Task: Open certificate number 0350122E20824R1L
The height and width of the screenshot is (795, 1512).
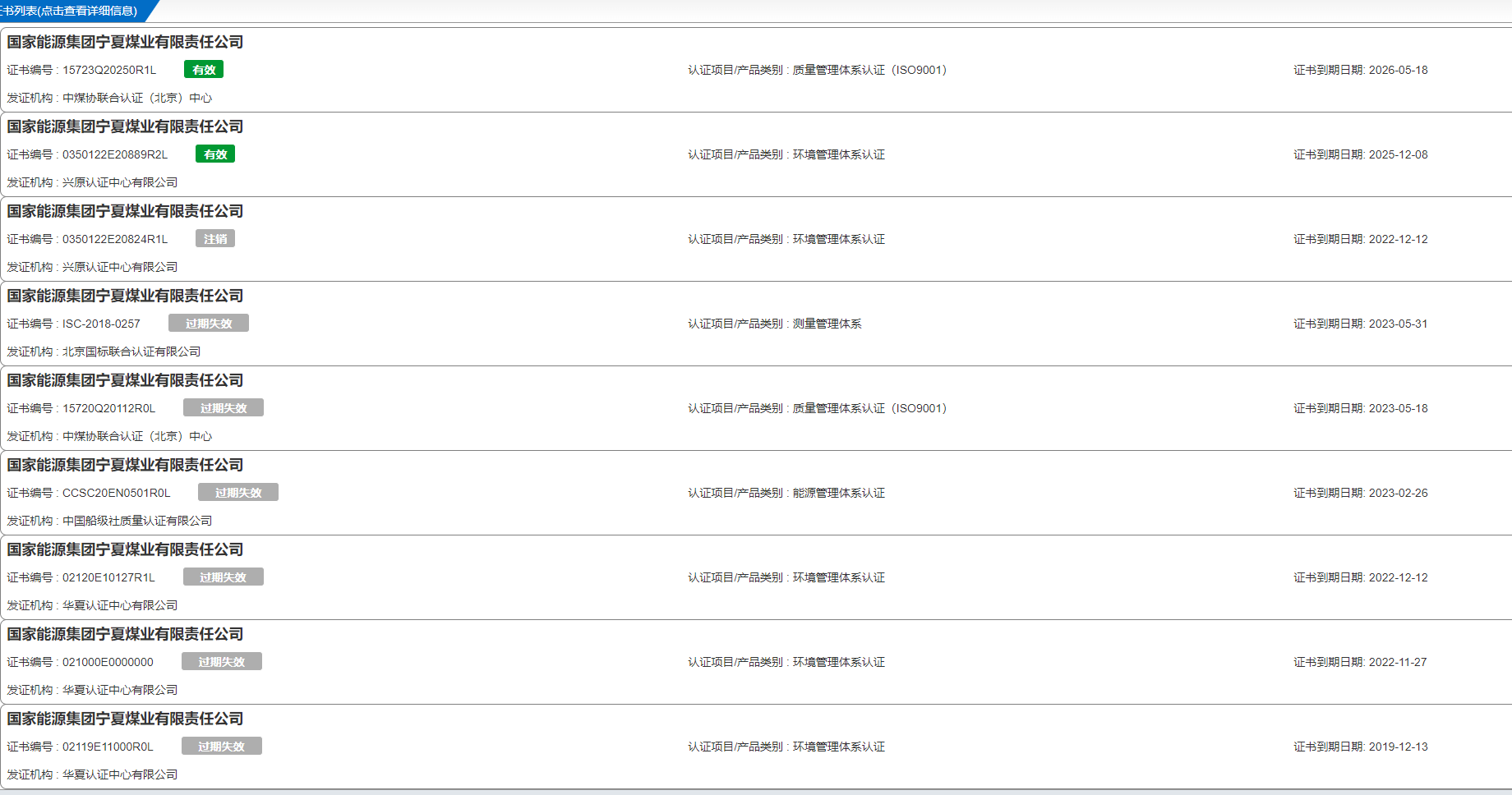Action: pos(115,239)
